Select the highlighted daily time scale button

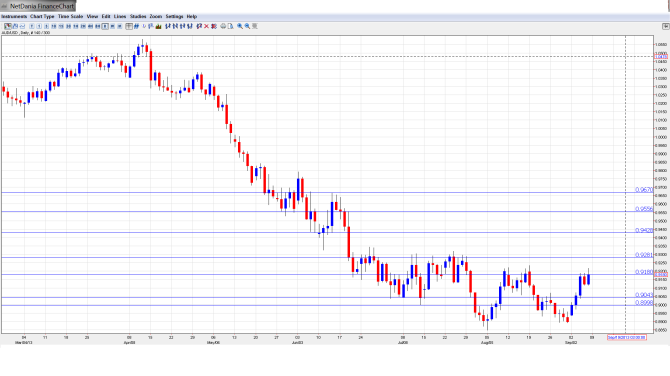[x=105, y=26]
